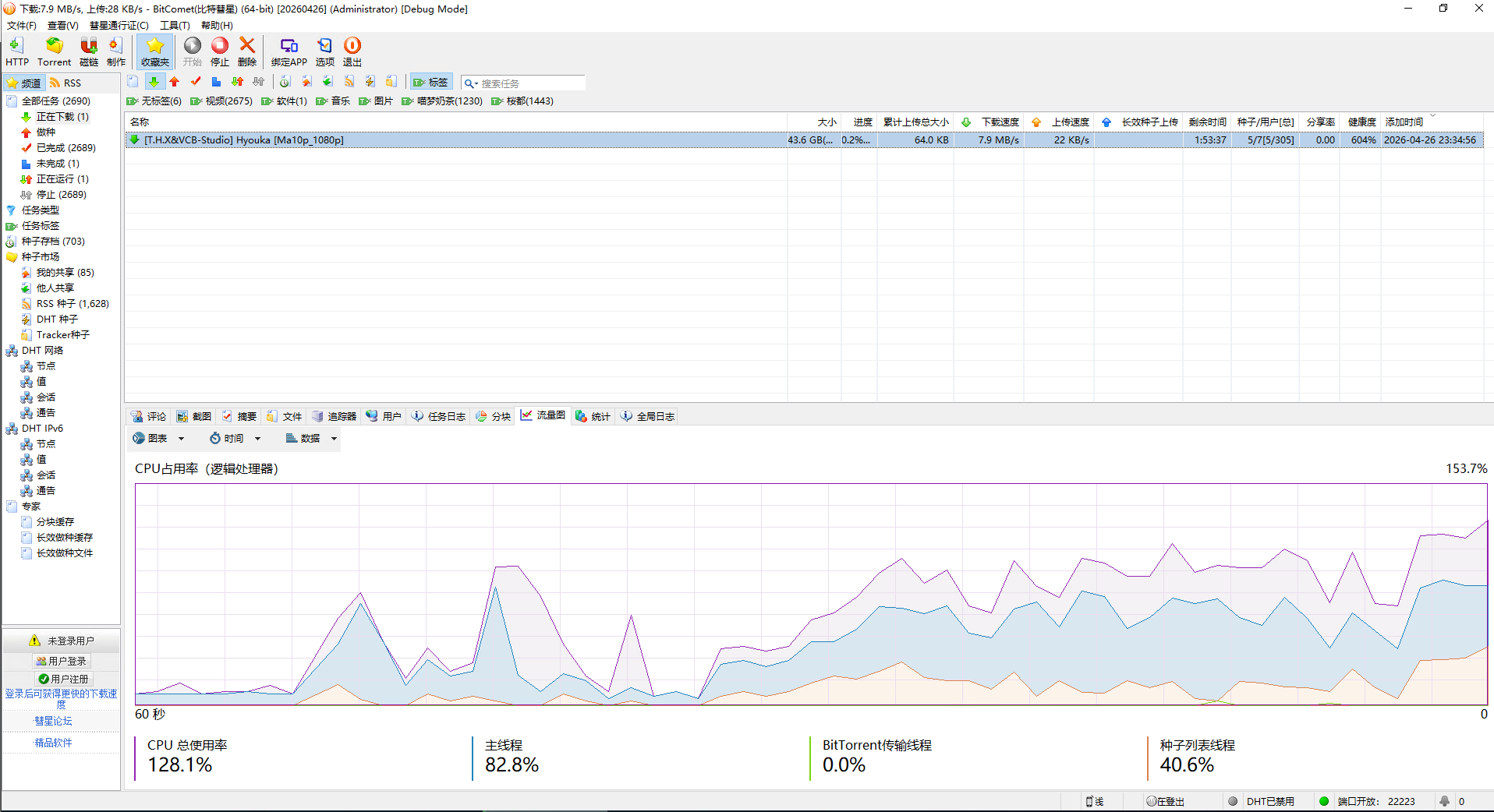1494x812 pixels.
Task: Open the 时间 time range dropdown
Action: [x=235, y=439]
